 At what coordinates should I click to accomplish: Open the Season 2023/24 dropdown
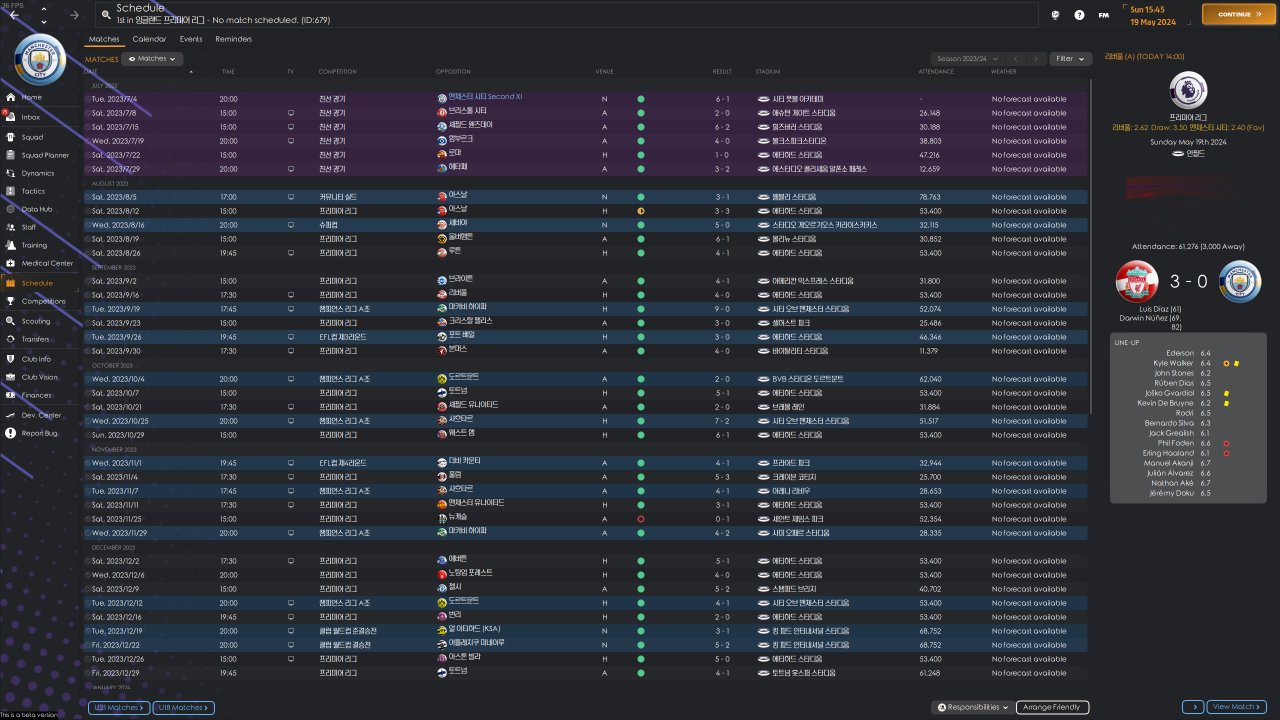pyautogui.click(x=965, y=59)
